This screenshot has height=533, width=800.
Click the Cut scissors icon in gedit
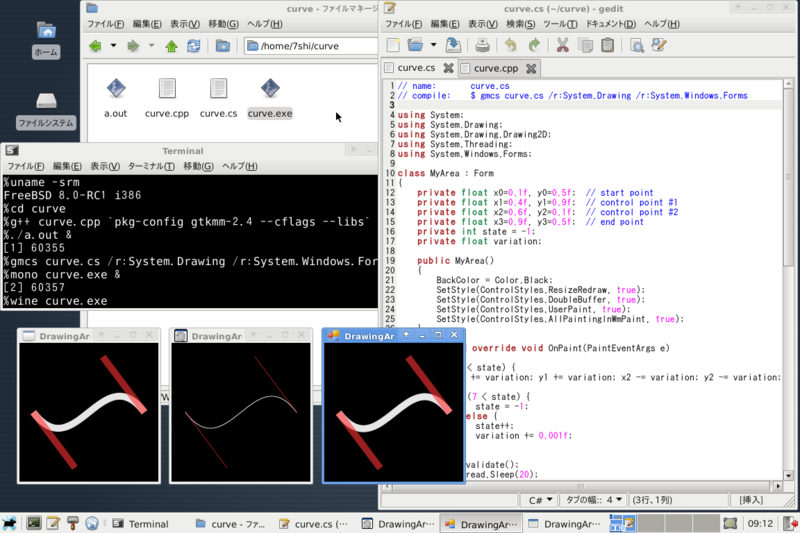562,45
